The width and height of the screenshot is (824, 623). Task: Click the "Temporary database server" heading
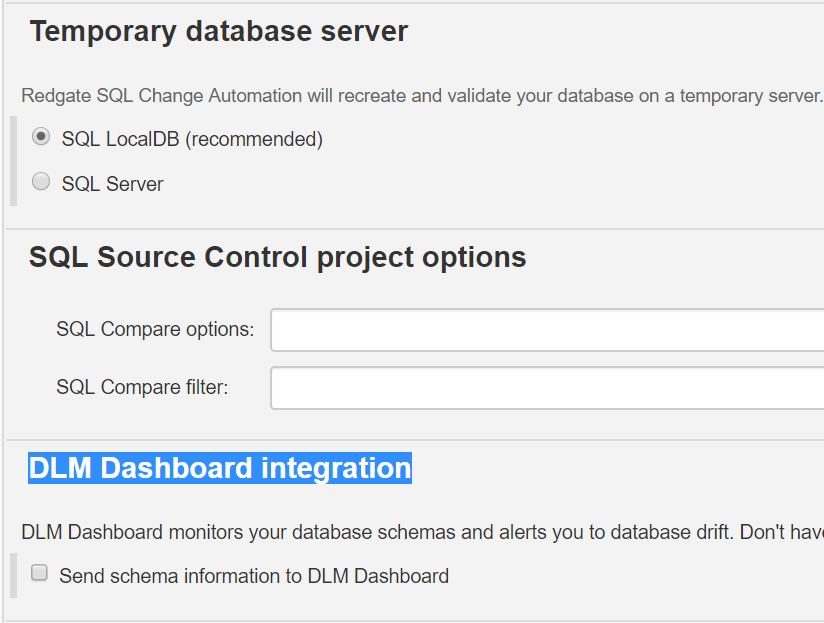tap(220, 31)
